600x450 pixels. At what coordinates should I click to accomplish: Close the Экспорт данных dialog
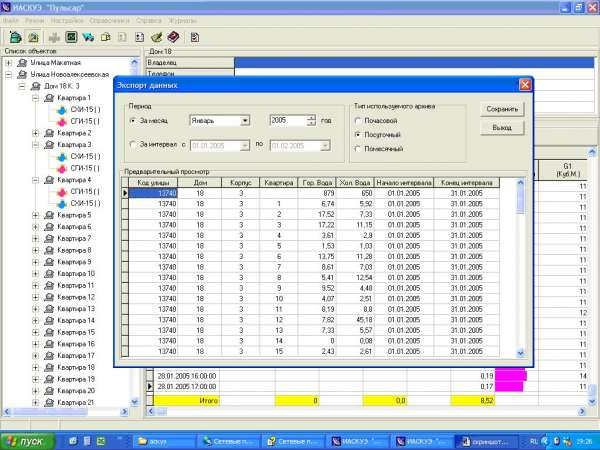(525, 85)
